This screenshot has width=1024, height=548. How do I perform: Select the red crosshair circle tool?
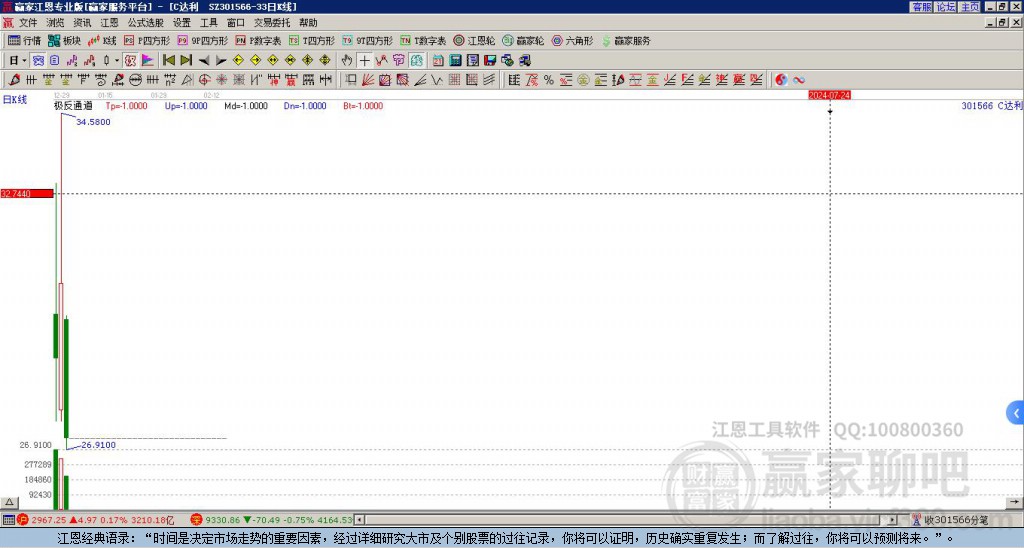click(x=204, y=80)
